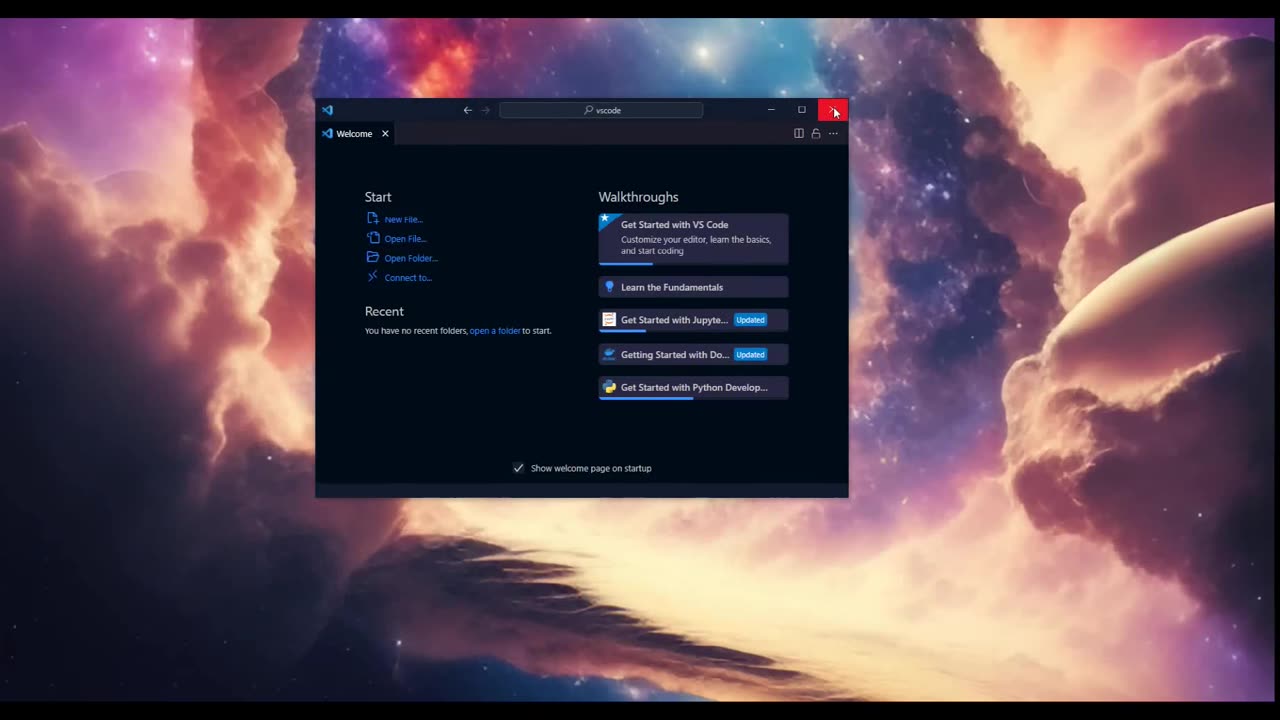Choose the Open Folder... link
The image size is (1280, 720).
coord(411,258)
